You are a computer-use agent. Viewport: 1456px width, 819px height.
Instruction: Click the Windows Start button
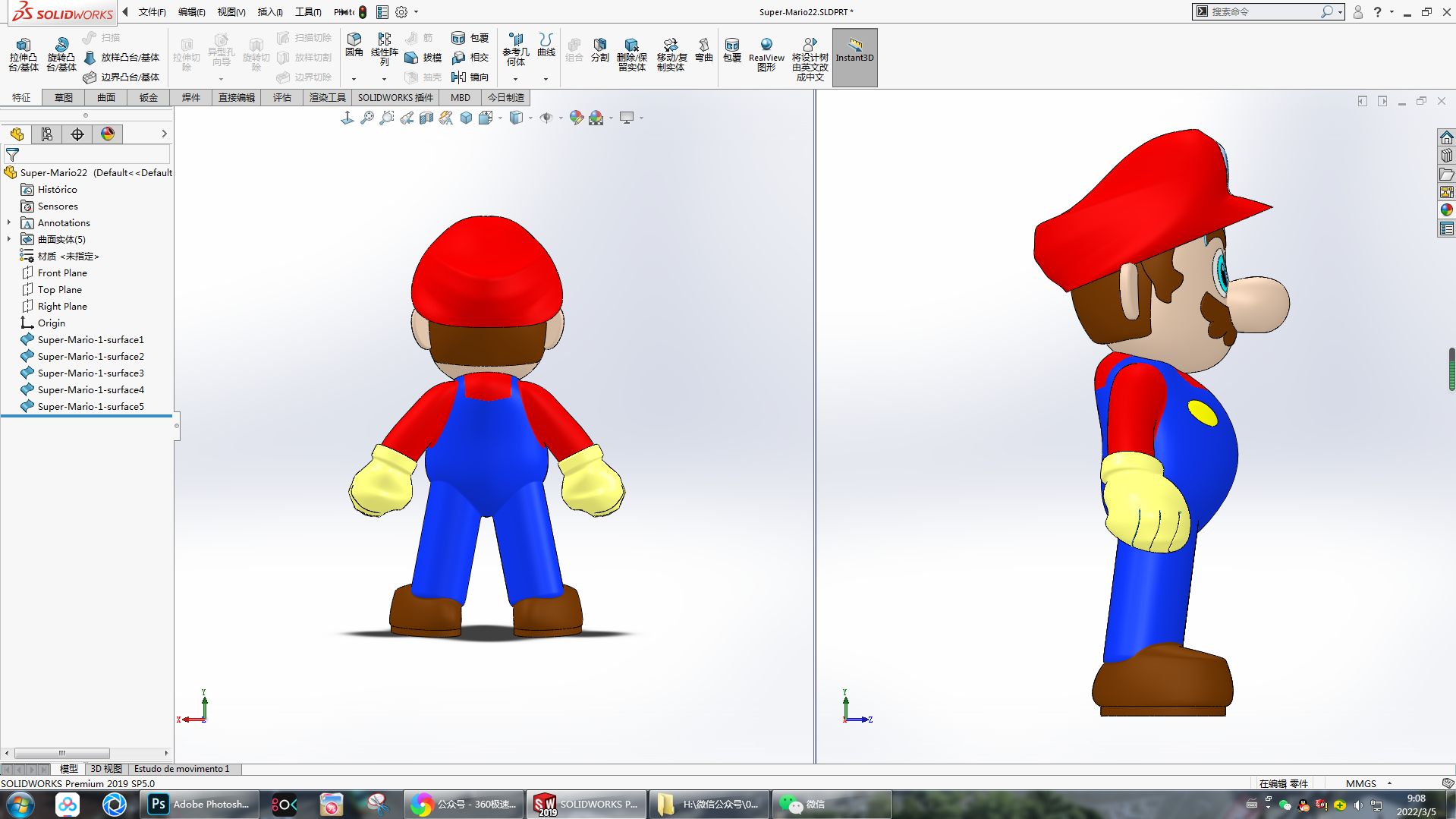pos(20,805)
